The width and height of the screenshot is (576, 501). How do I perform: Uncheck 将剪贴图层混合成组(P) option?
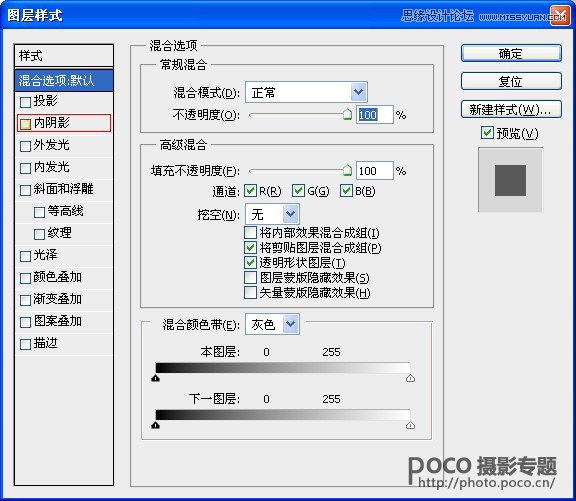pos(250,247)
